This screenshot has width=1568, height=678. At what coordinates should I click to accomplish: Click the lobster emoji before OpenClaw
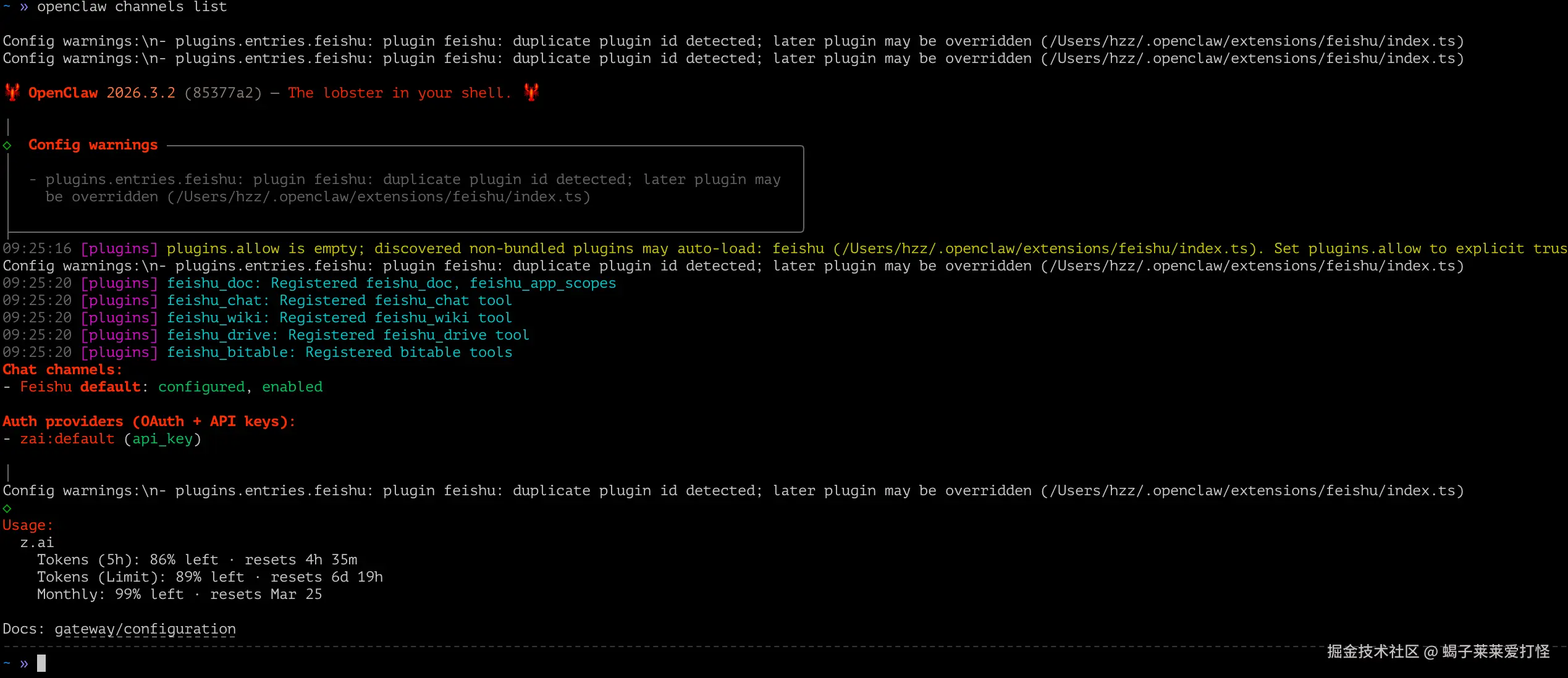(12, 93)
